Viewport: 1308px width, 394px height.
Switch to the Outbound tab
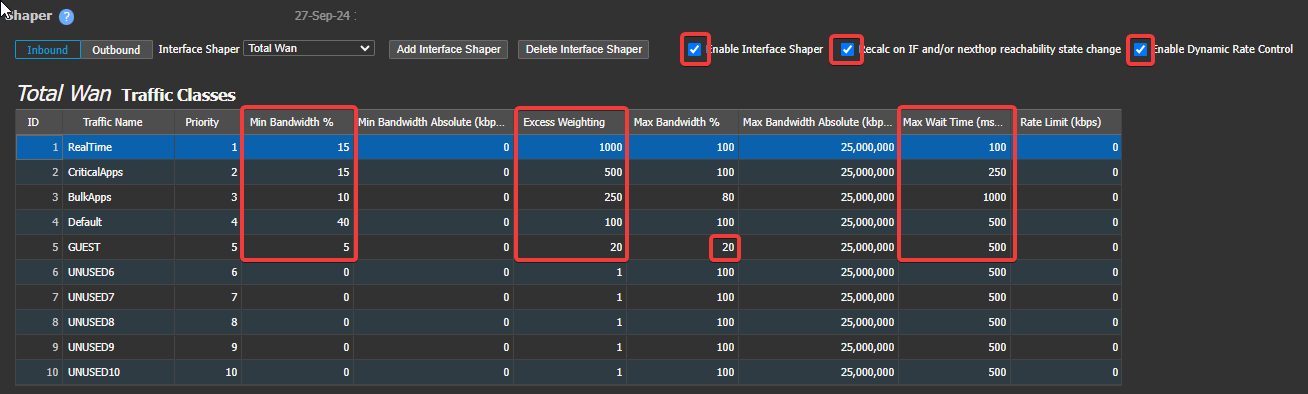point(117,49)
